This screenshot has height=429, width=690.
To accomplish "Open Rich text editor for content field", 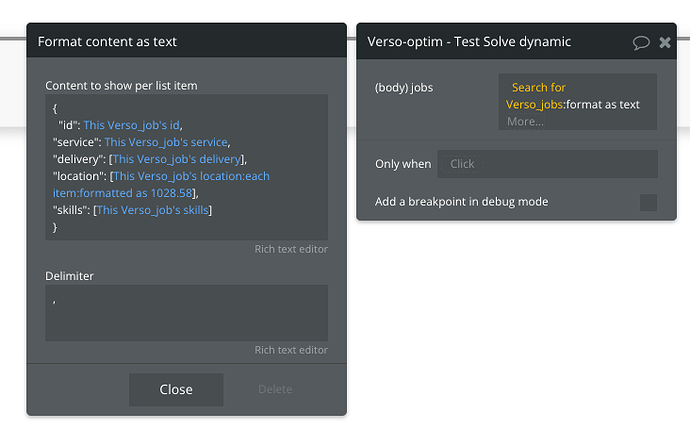I will pos(290,249).
